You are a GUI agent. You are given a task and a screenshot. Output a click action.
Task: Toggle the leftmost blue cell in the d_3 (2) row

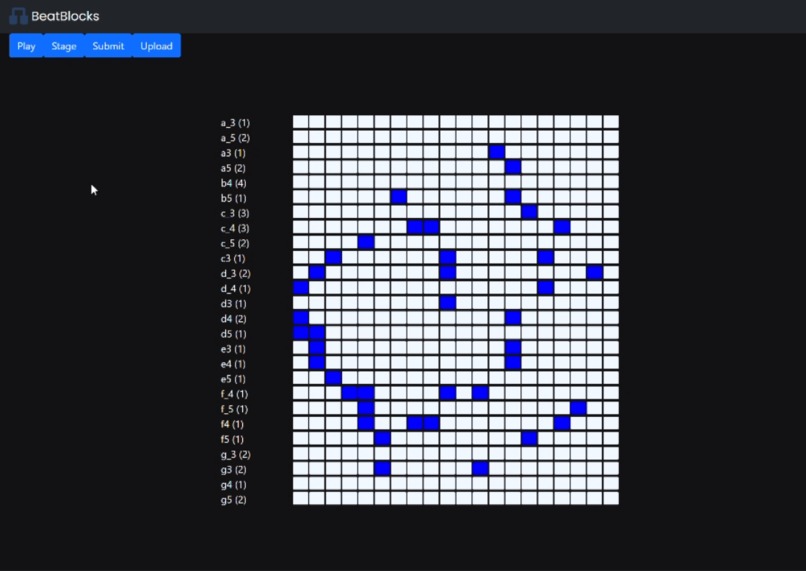pos(317,272)
